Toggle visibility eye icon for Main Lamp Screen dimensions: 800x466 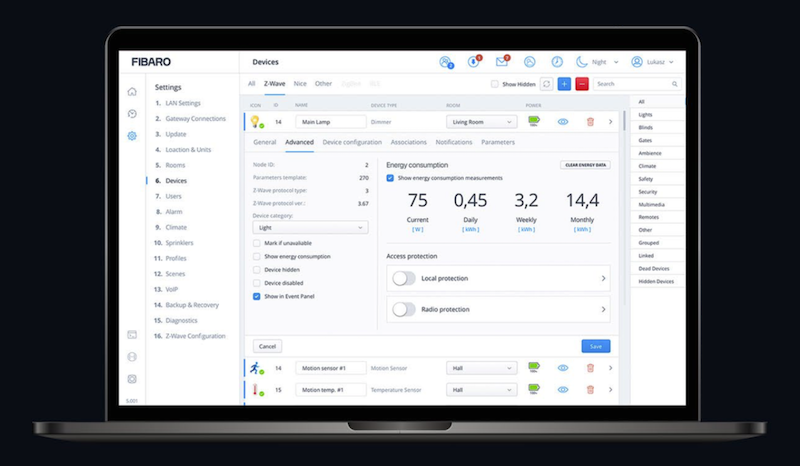tap(563, 121)
